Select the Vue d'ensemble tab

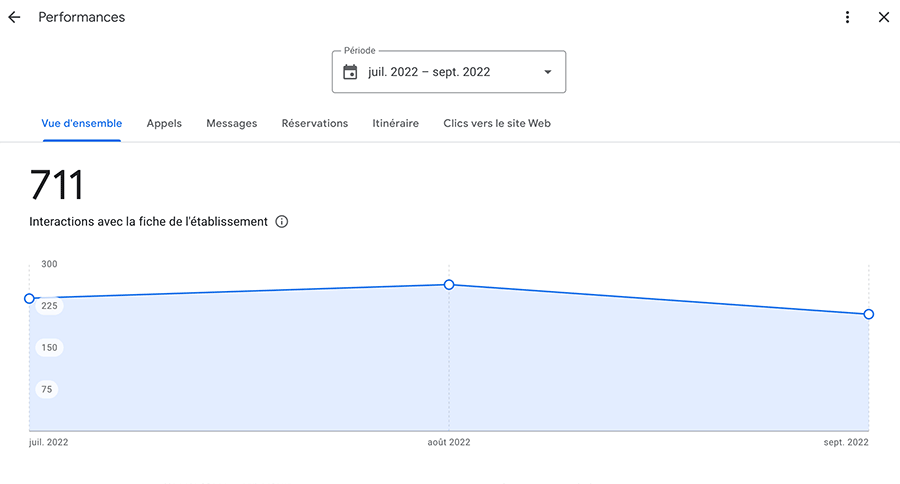point(82,124)
